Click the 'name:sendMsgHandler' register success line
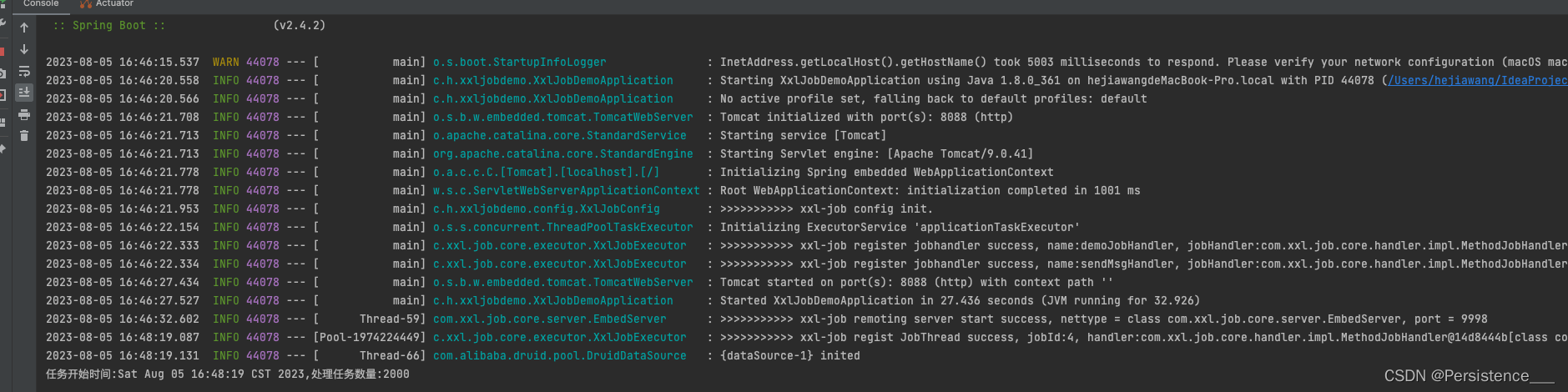The image size is (1568, 392). [1144, 264]
